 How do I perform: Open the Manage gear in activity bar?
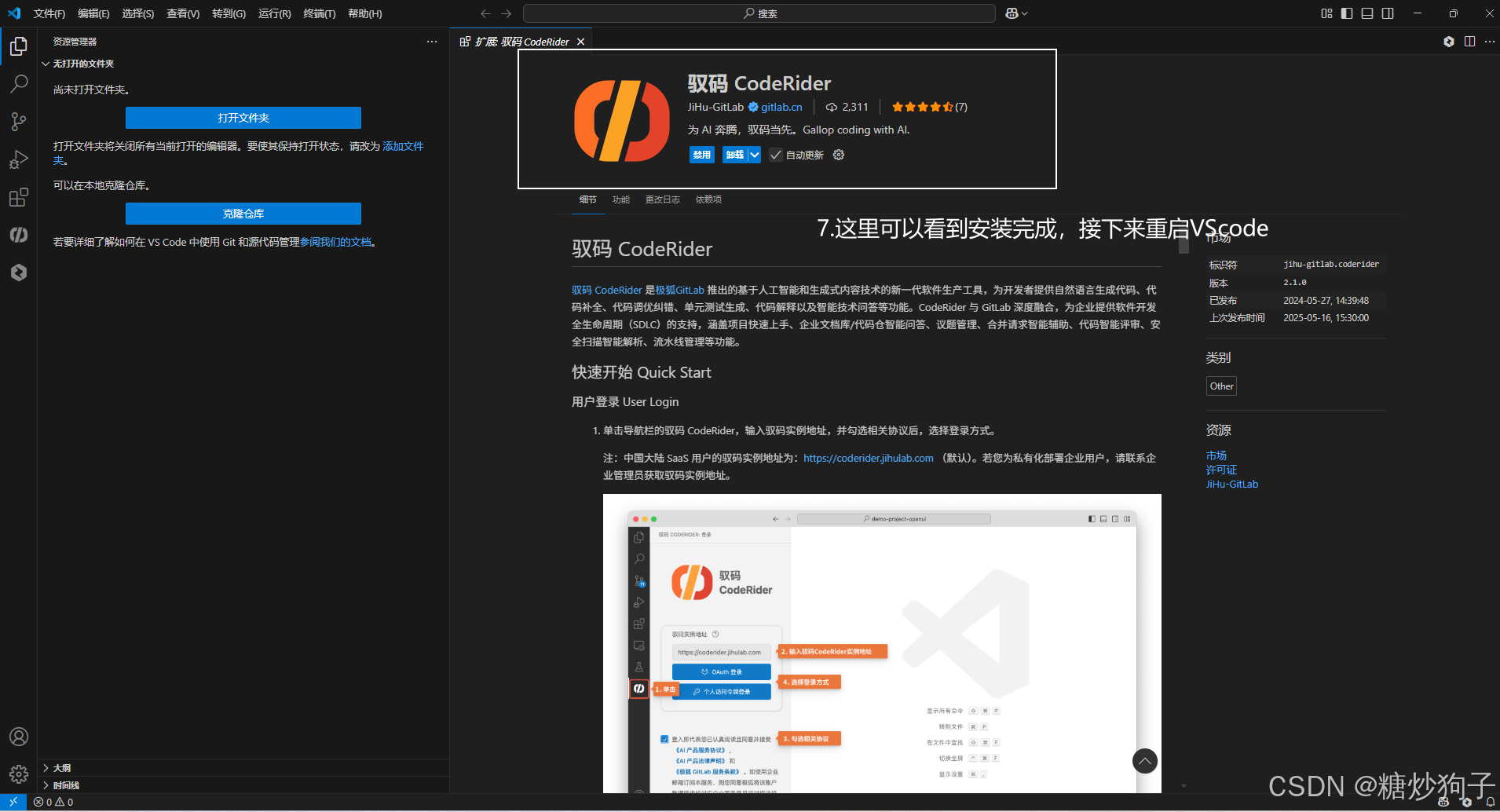pyautogui.click(x=19, y=774)
